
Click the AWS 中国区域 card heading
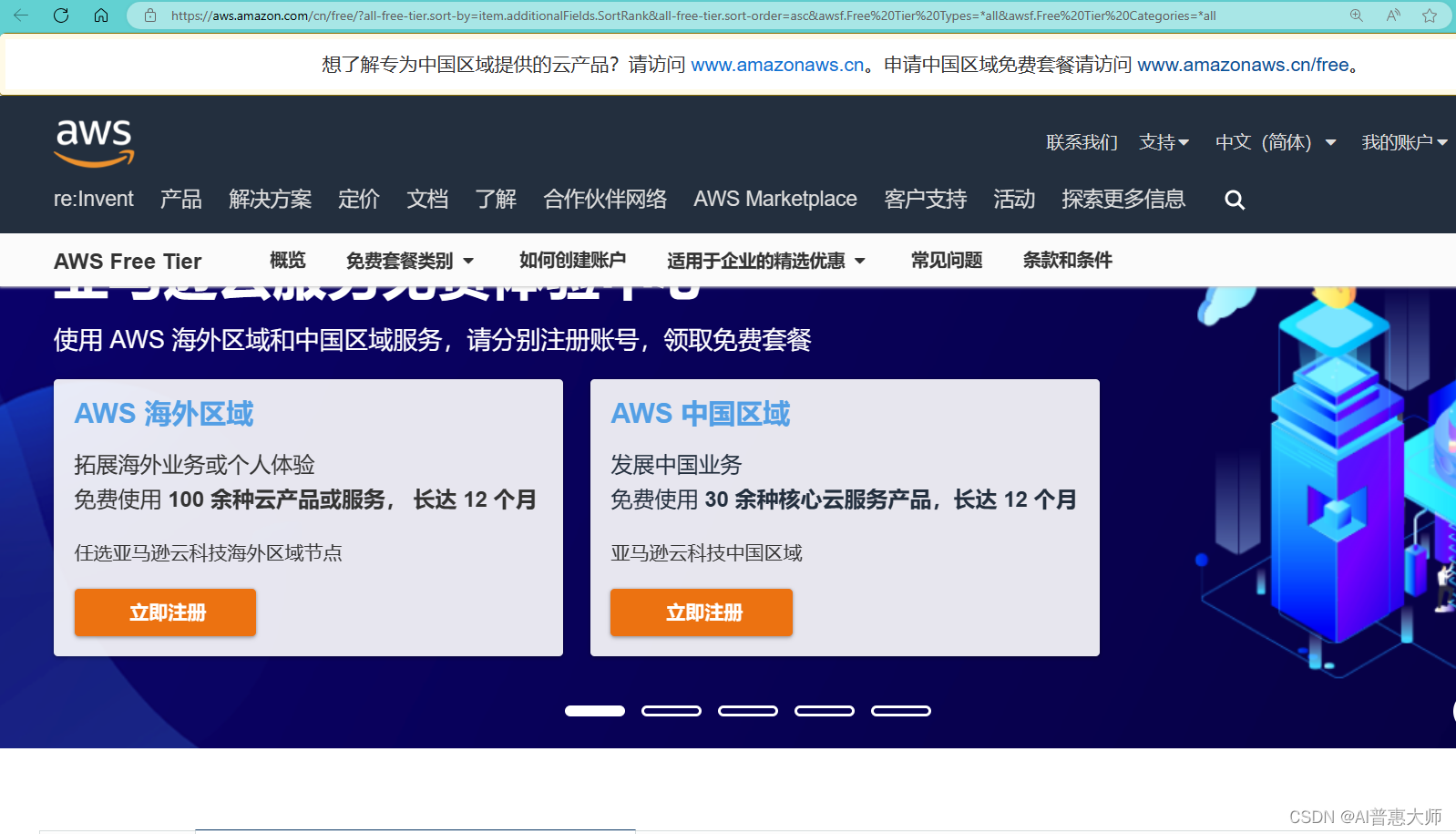point(701,414)
